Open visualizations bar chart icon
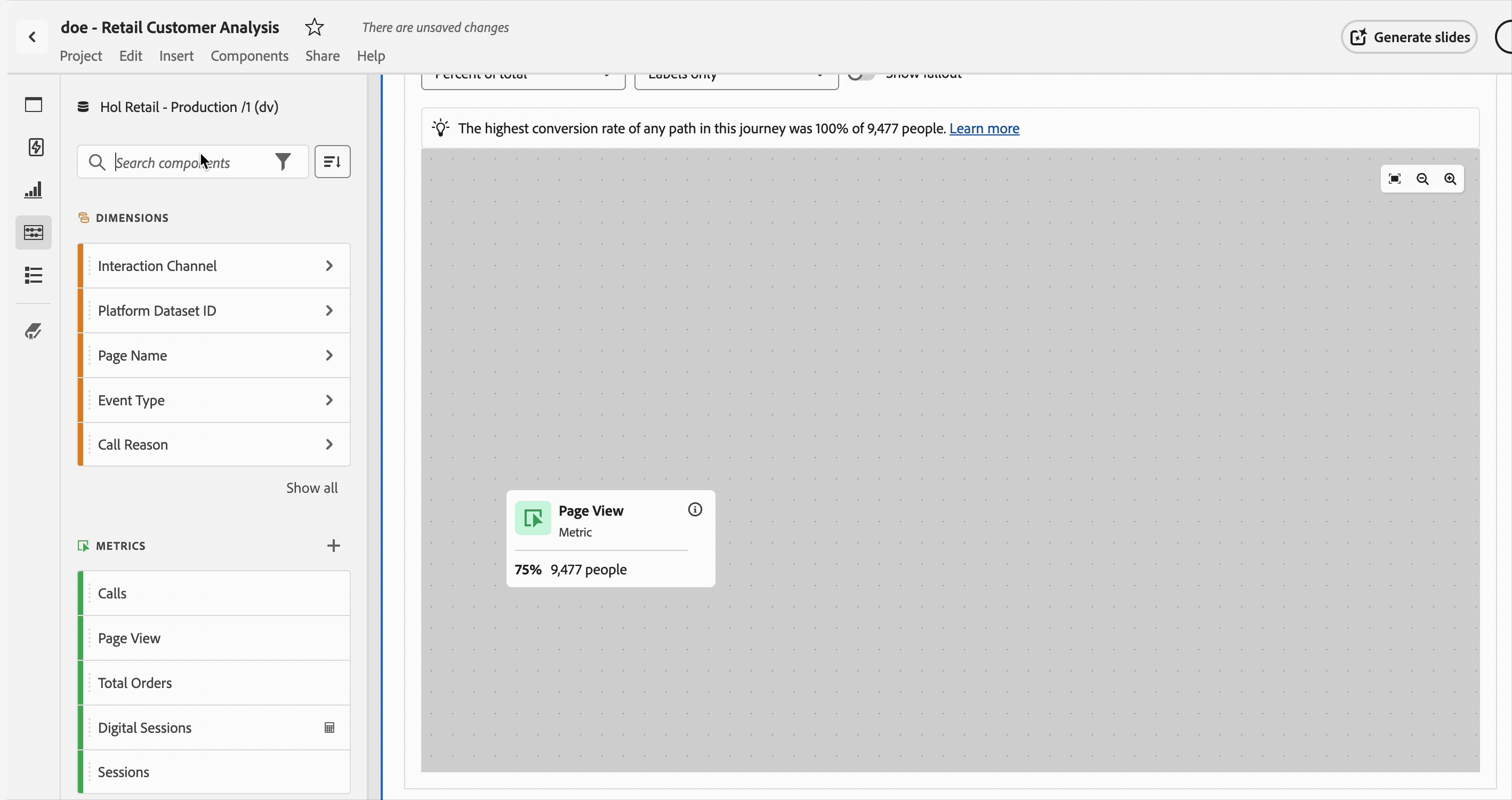The height and width of the screenshot is (800, 1512). click(33, 190)
